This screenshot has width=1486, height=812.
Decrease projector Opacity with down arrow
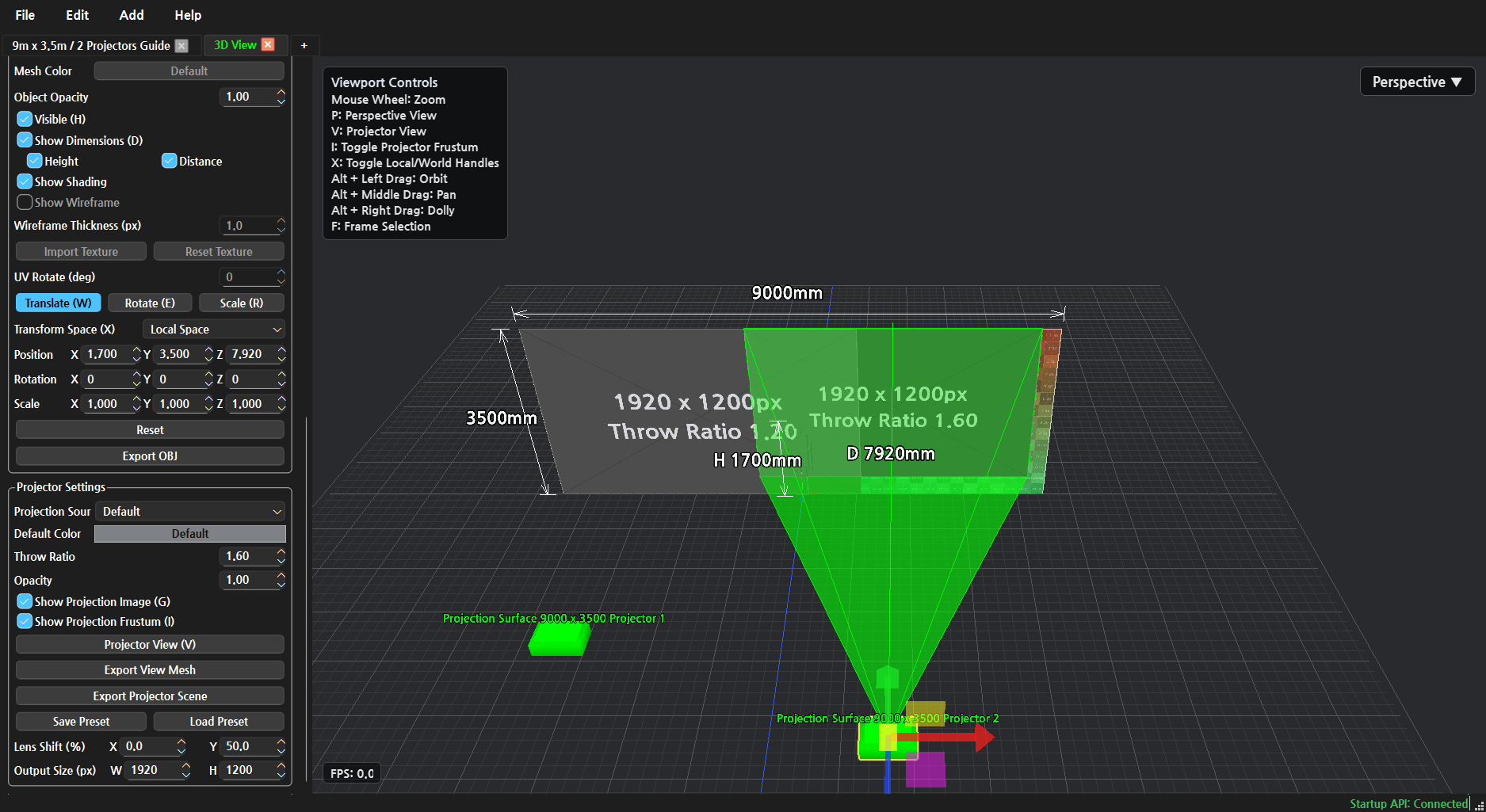[281, 584]
